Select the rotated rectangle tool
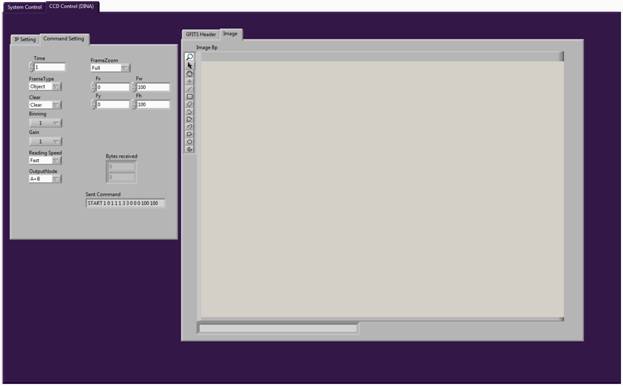 click(x=190, y=104)
